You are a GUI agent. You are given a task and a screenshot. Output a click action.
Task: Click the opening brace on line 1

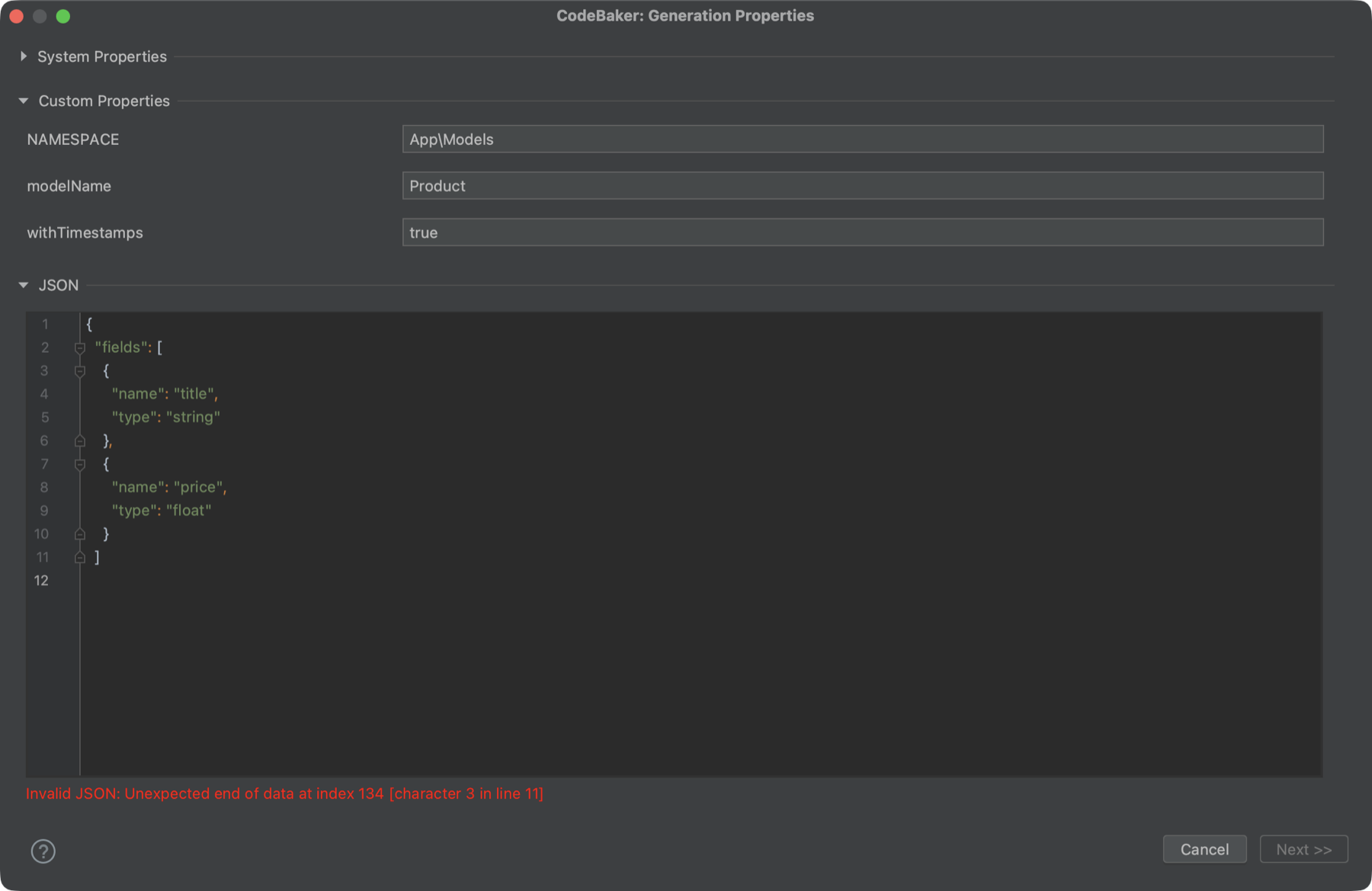tap(89, 325)
